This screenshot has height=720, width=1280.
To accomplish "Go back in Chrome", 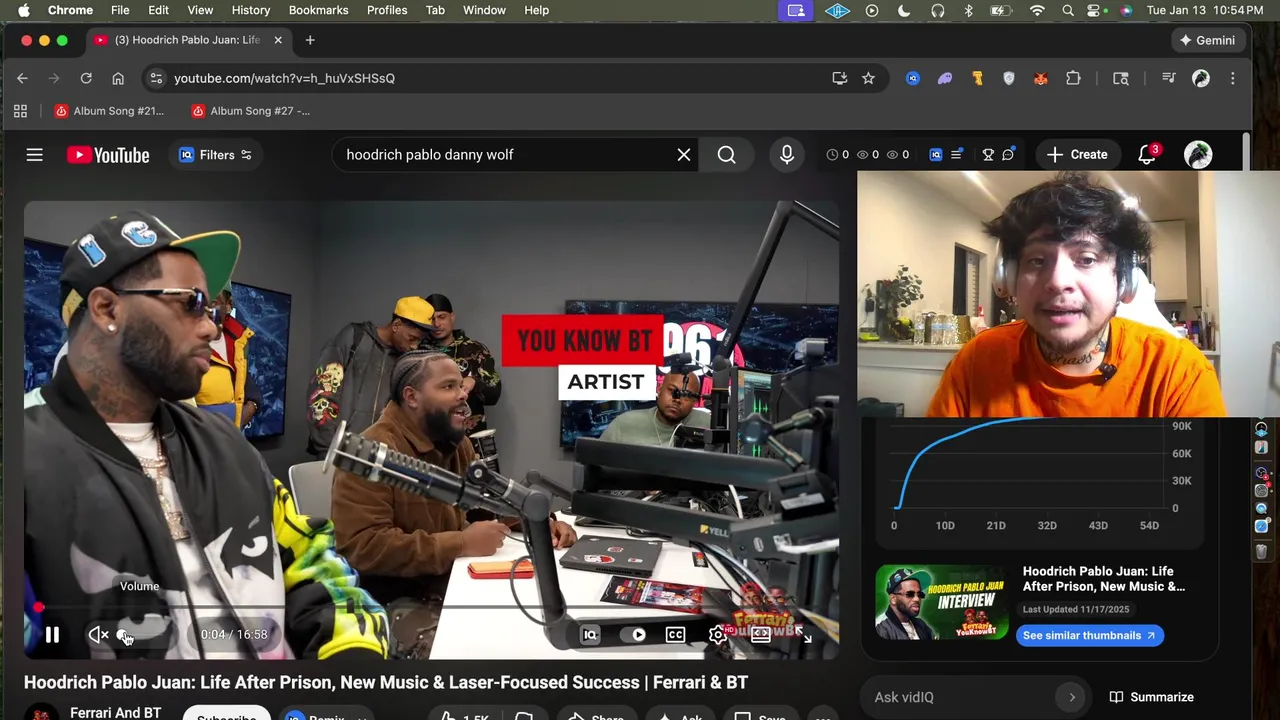I will coord(22,78).
